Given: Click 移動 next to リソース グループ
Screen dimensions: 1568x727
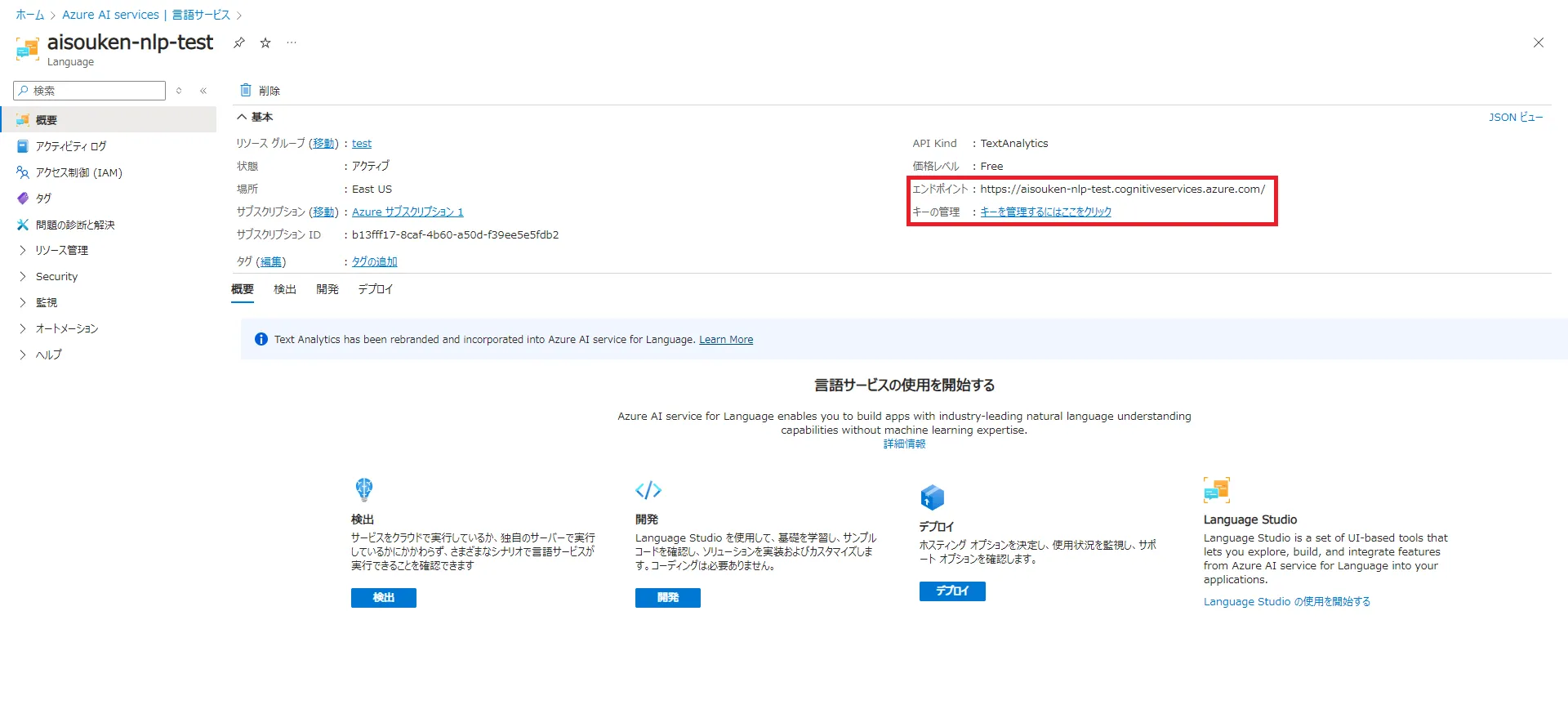Looking at the screenshot, I should point(323,143).
